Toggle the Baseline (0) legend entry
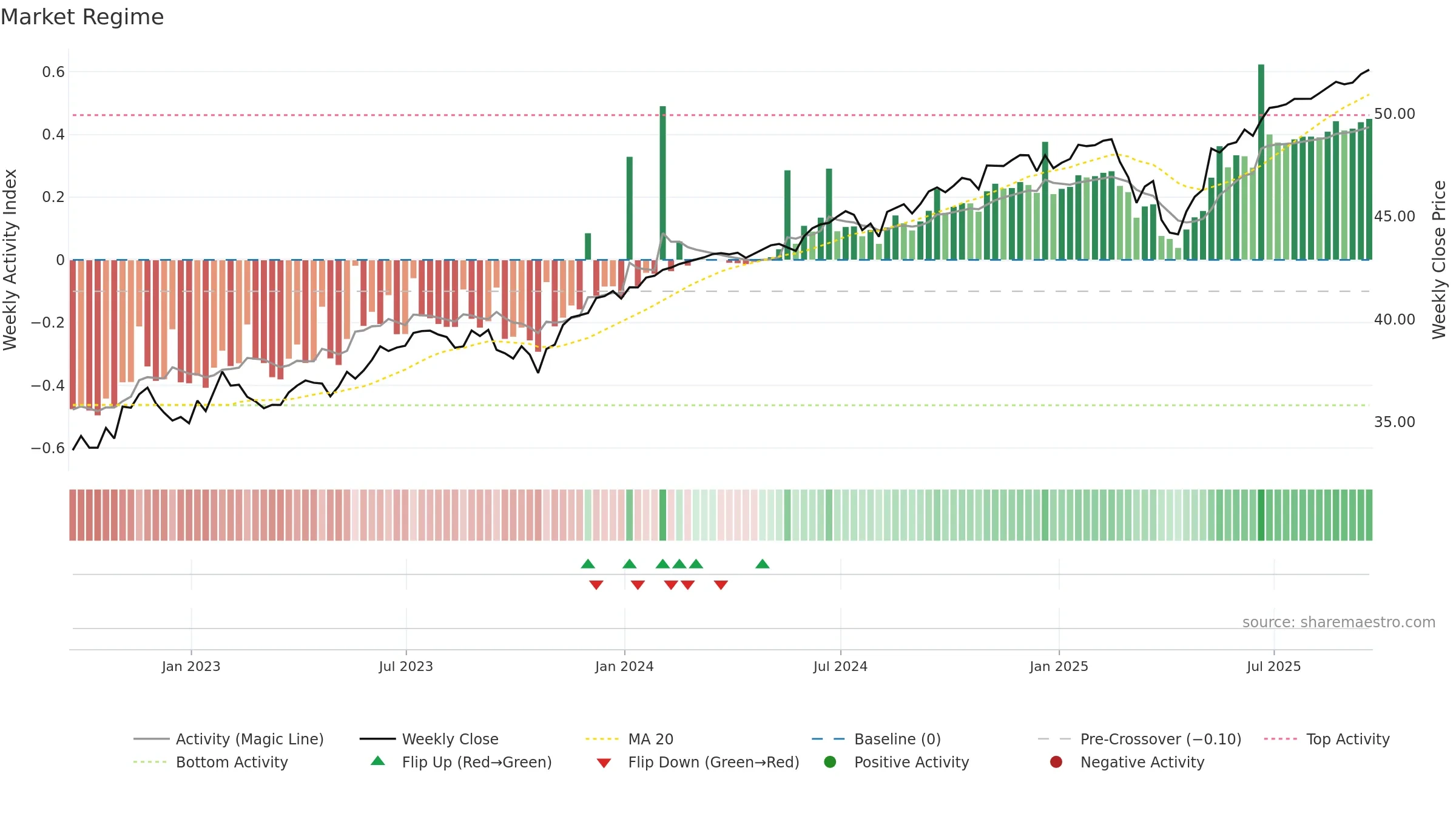The width and height of the screenshot is (1456, 819). [x=876, y=739]
